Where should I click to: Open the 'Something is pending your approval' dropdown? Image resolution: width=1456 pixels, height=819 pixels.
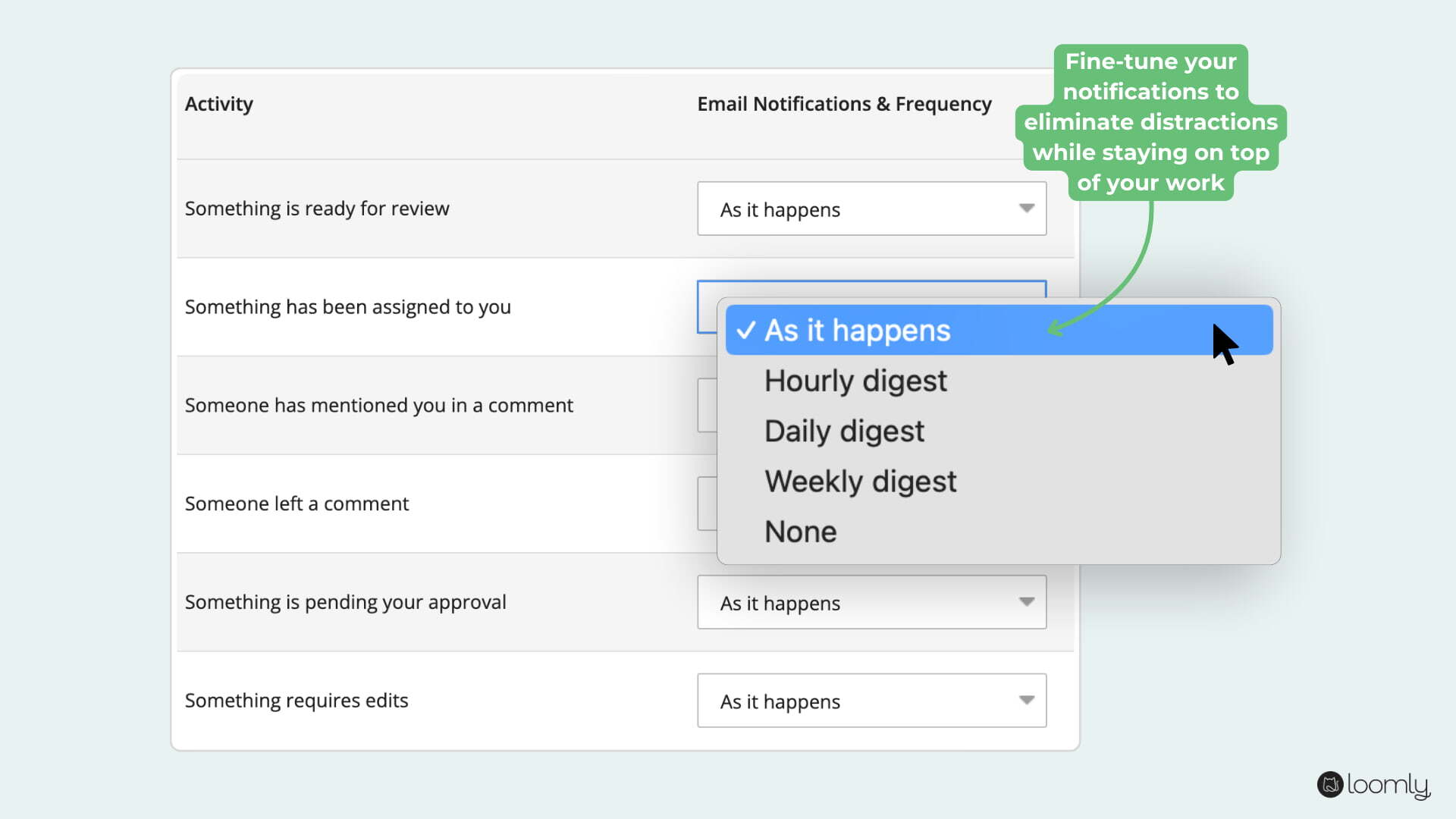click(x=871, y=601)
